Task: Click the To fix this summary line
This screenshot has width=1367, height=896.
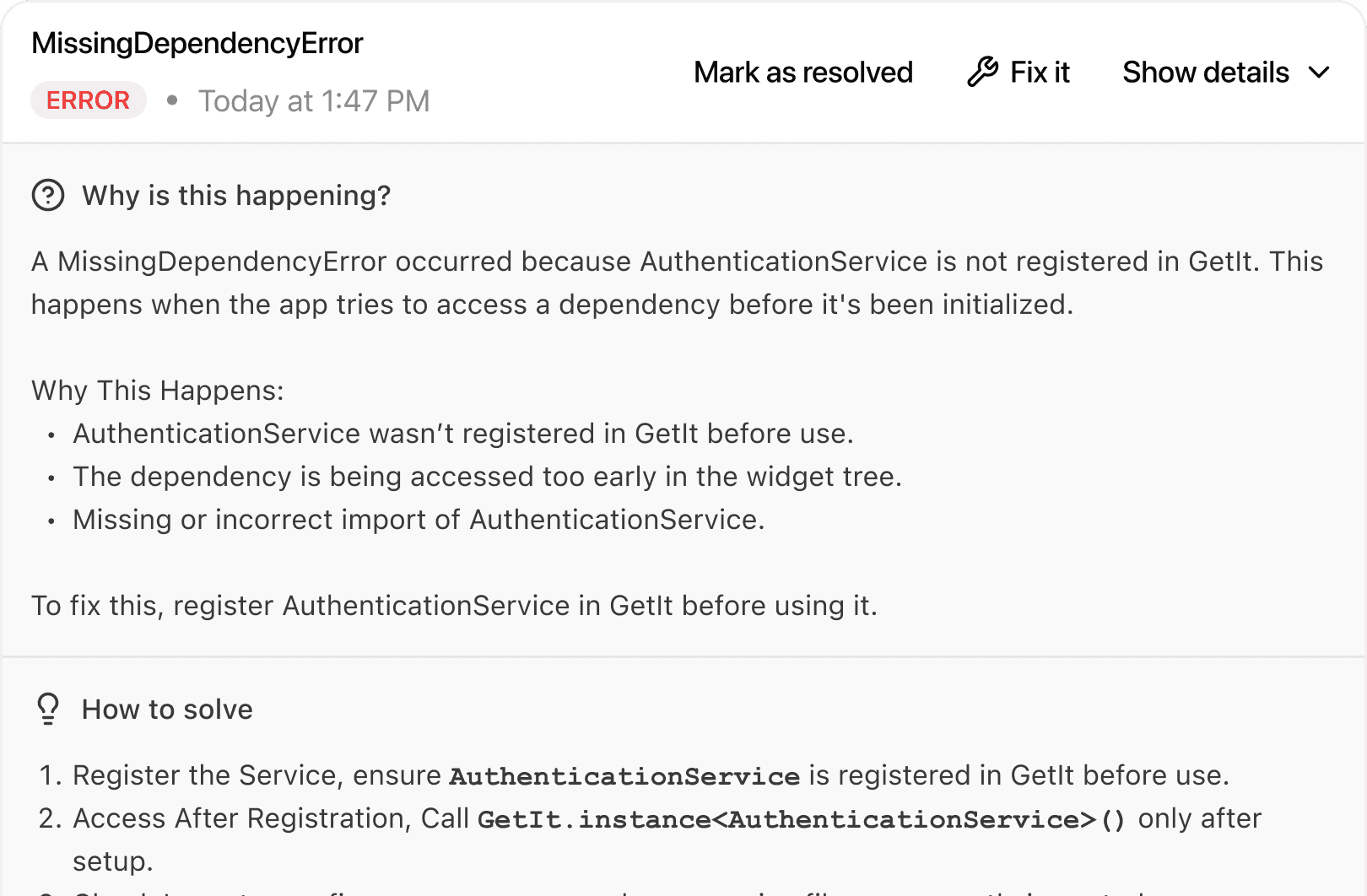Action: [455, 606]
